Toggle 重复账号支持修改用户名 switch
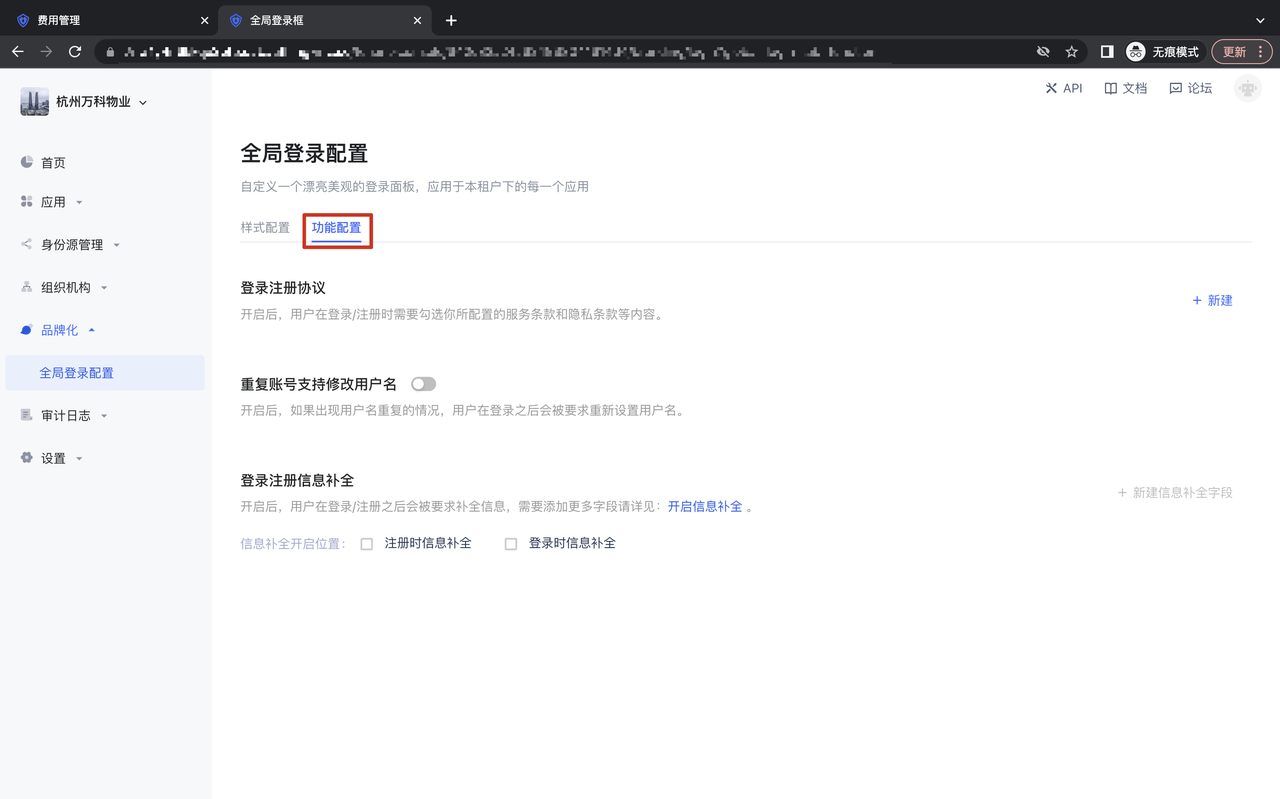 [x=423, y=384]
